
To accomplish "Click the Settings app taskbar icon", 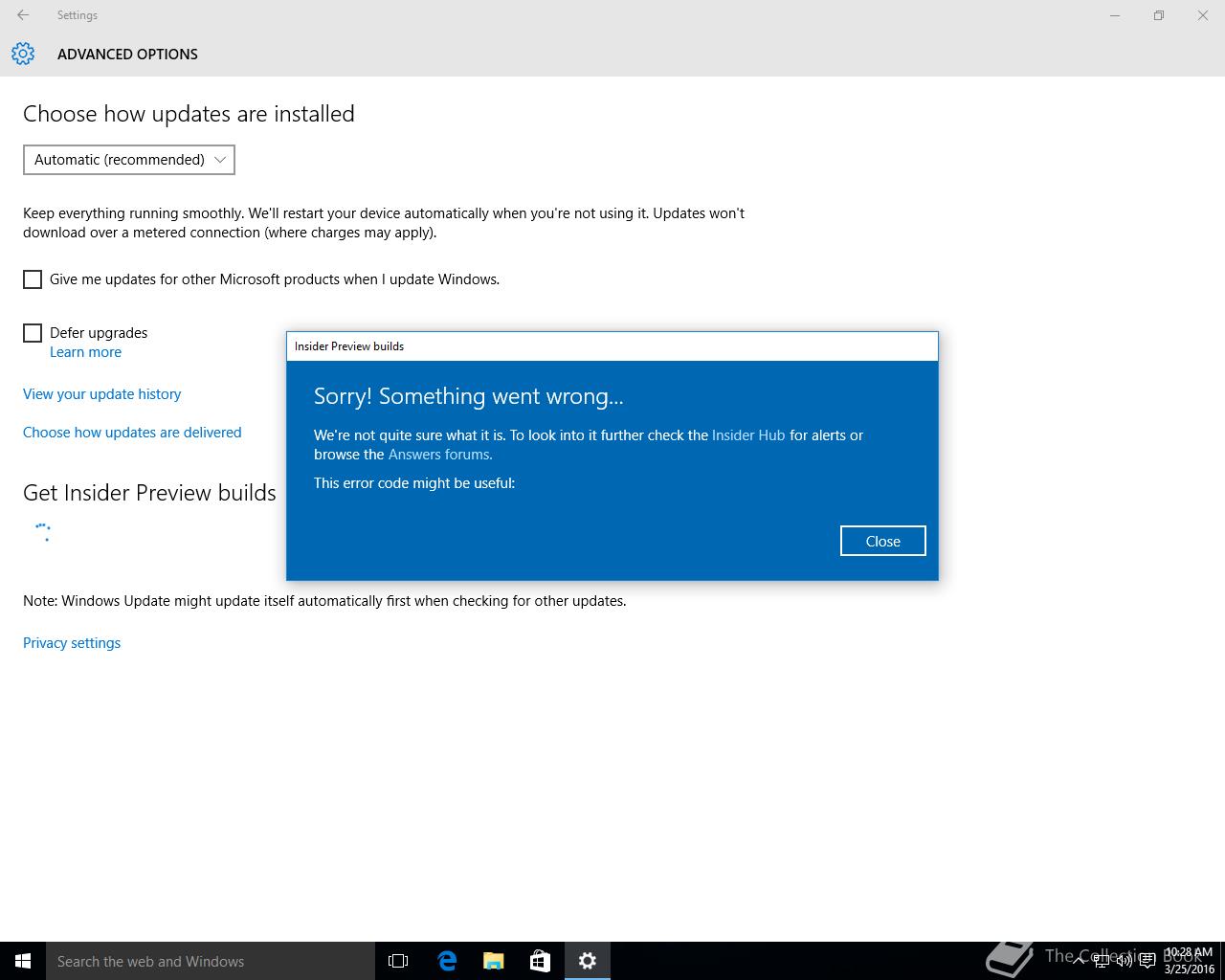I will [588, 961].
